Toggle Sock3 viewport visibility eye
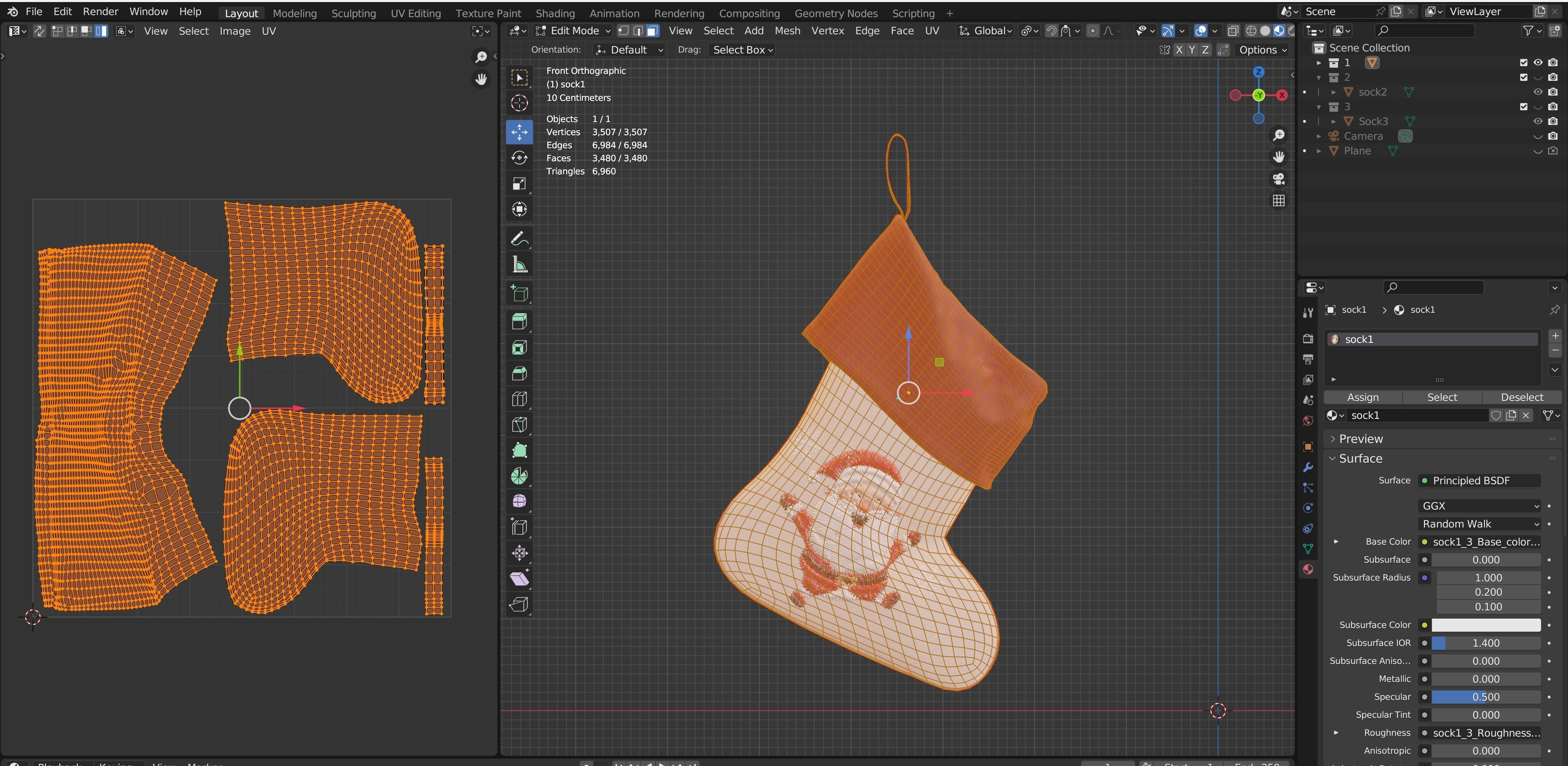Image resolution: width=1568 pixels, height=766 pixels. [1537, 121]
